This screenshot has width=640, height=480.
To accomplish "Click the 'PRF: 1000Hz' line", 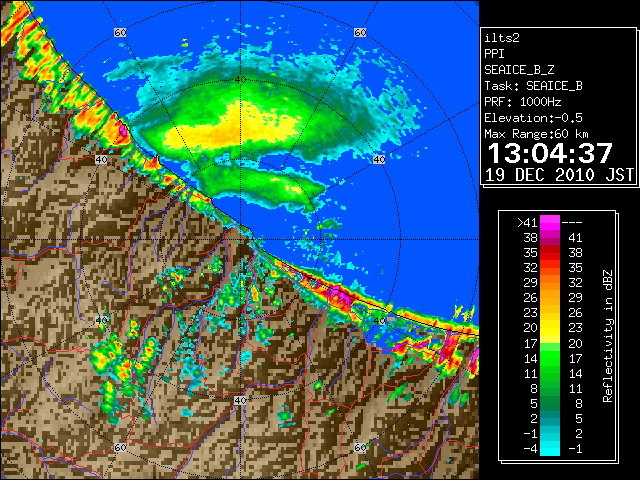I will pos(523,102).
